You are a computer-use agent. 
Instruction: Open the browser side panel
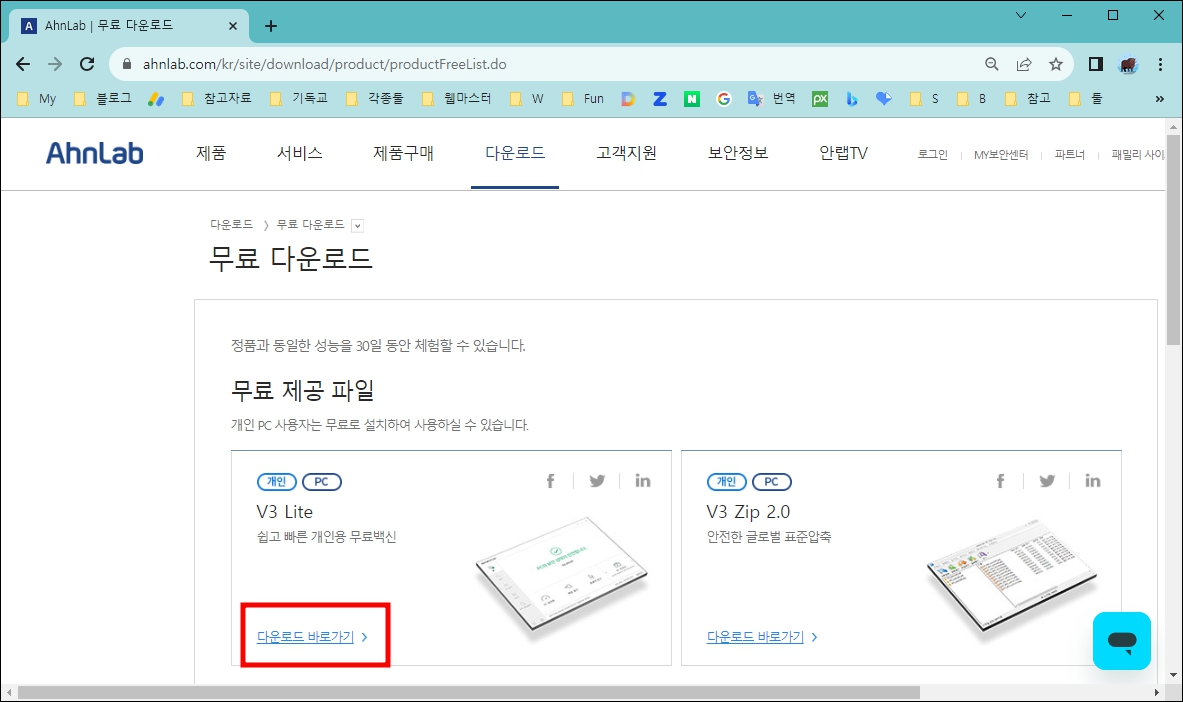tap(1096, 64)
